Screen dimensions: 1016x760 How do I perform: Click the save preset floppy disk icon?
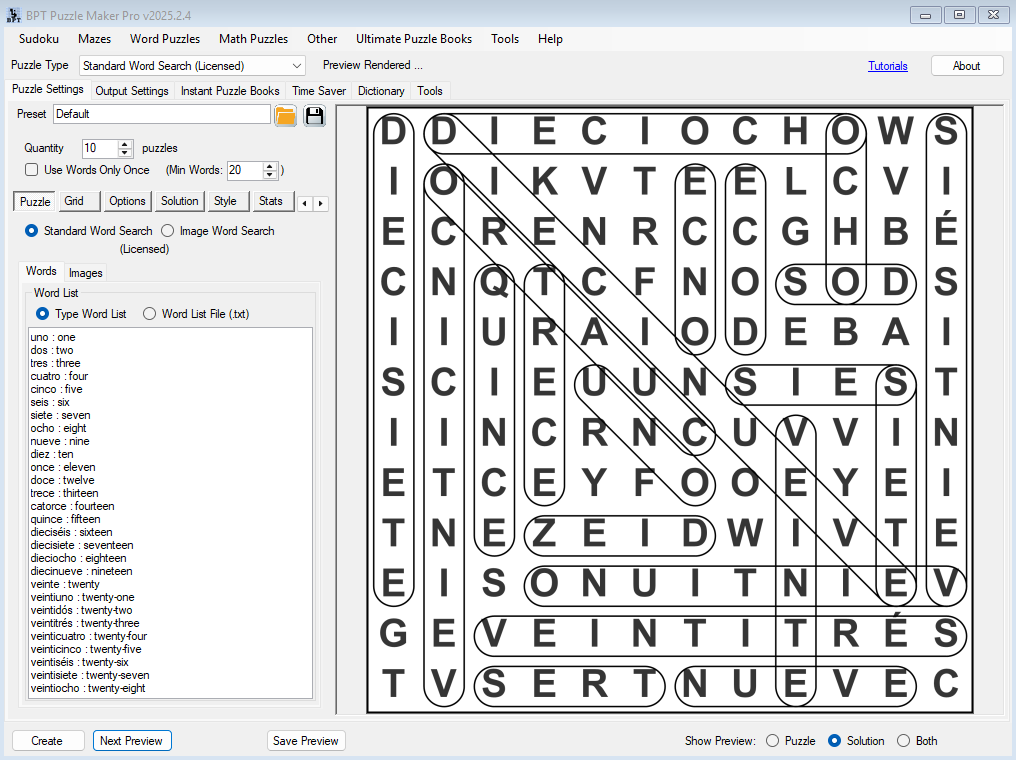tap(315, 115)
